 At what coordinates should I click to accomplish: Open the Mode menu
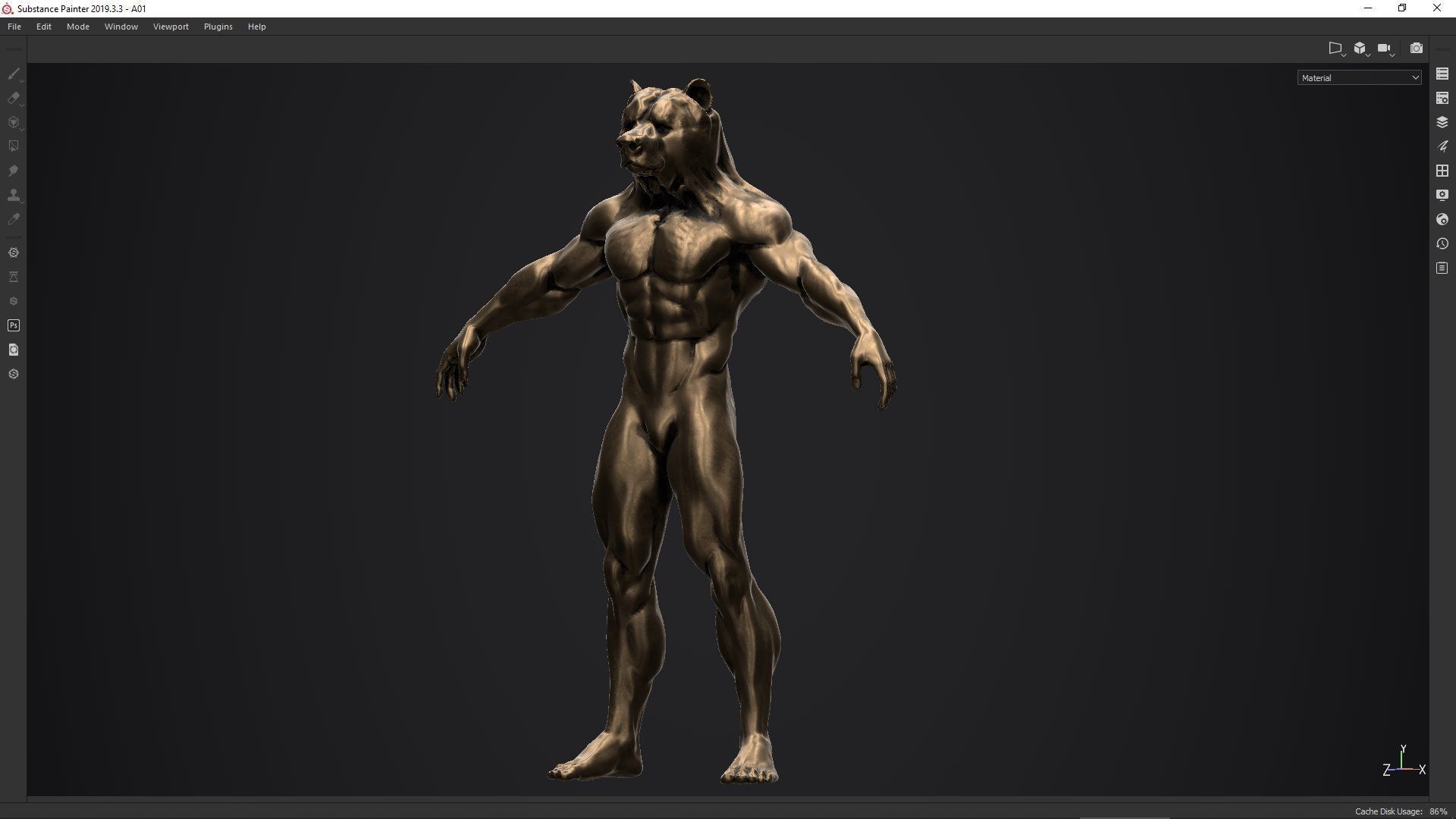click(x=78, y=27)
